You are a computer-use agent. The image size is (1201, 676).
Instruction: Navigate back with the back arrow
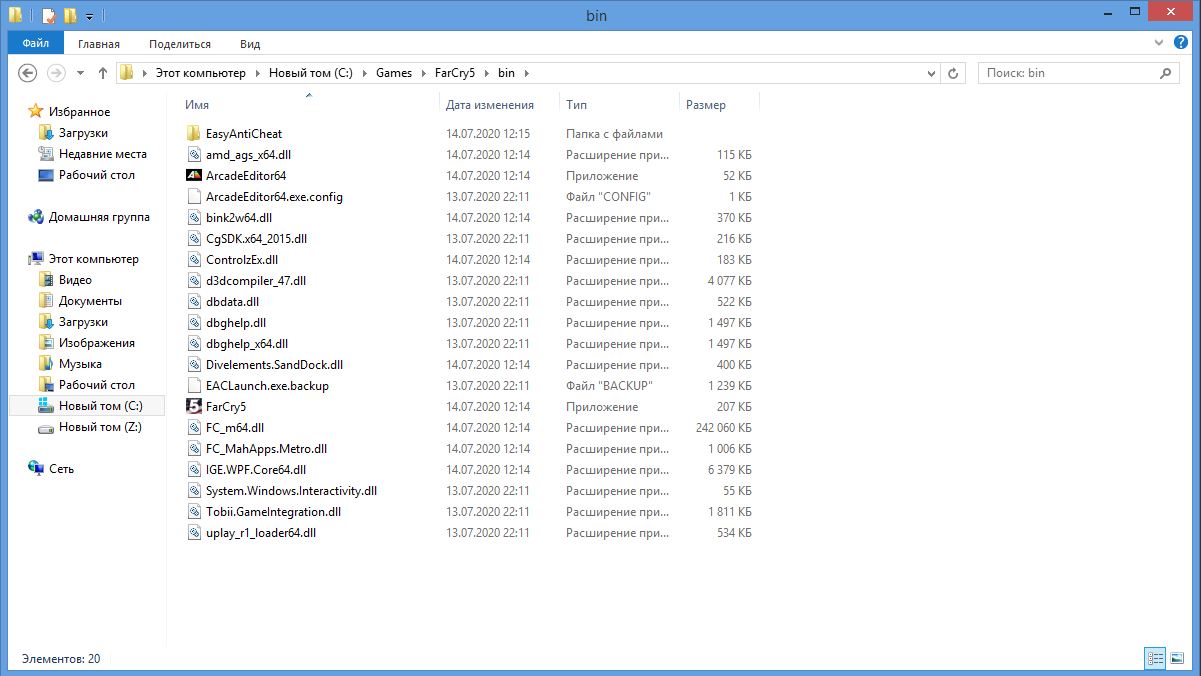tap(28, 73)
